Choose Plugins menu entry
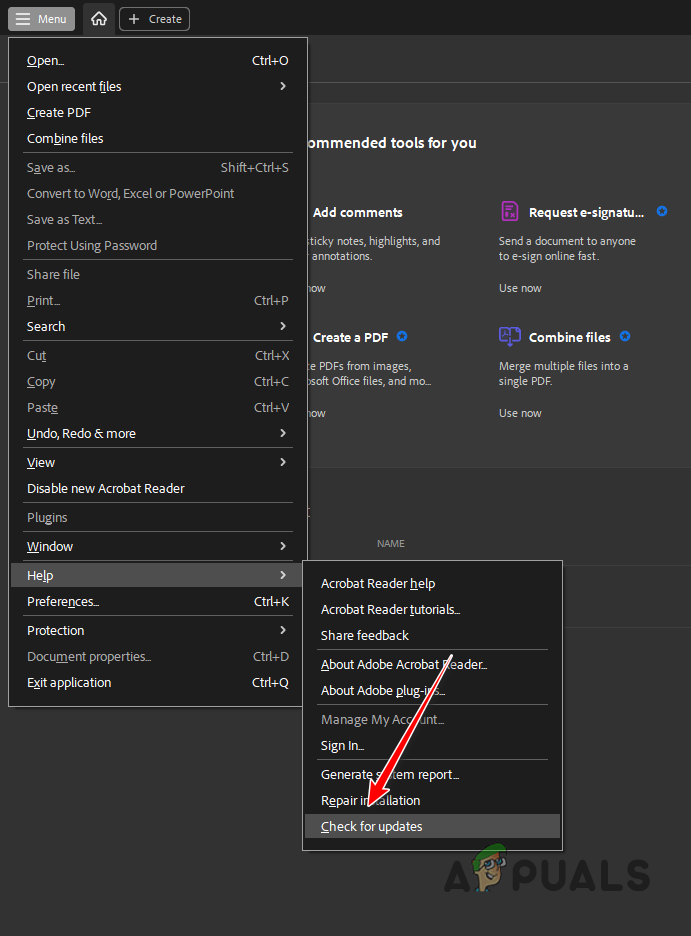 point(158,518)
